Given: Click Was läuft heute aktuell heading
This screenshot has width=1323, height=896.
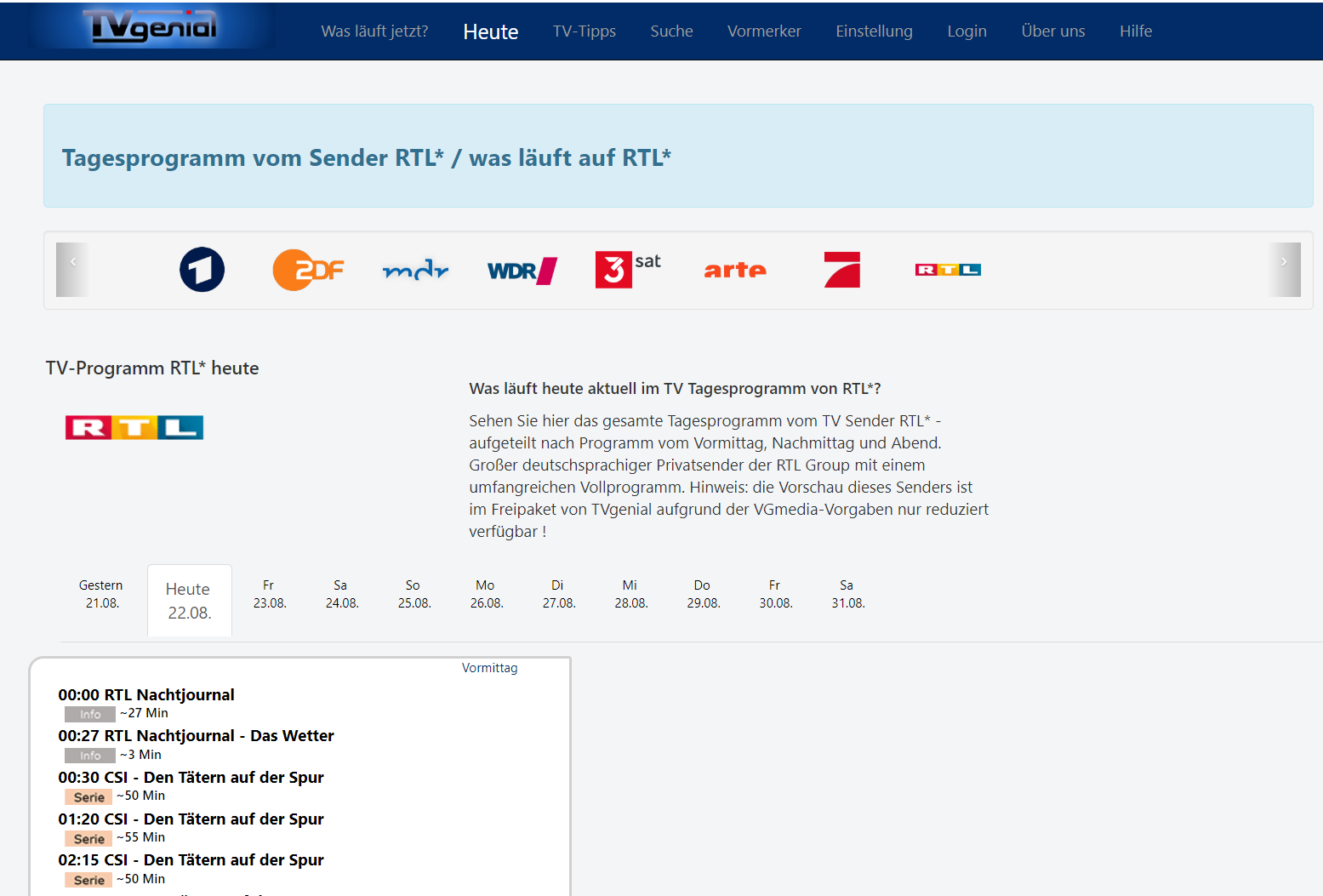Looking at the screenshot, I should point(675,389).
